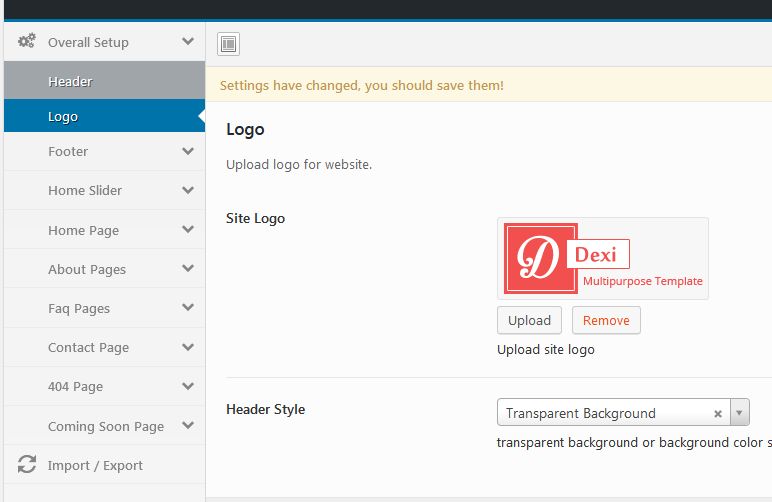Go to Contact Page settings
This screenshot has height=502, width=772.
pos(88,348)
